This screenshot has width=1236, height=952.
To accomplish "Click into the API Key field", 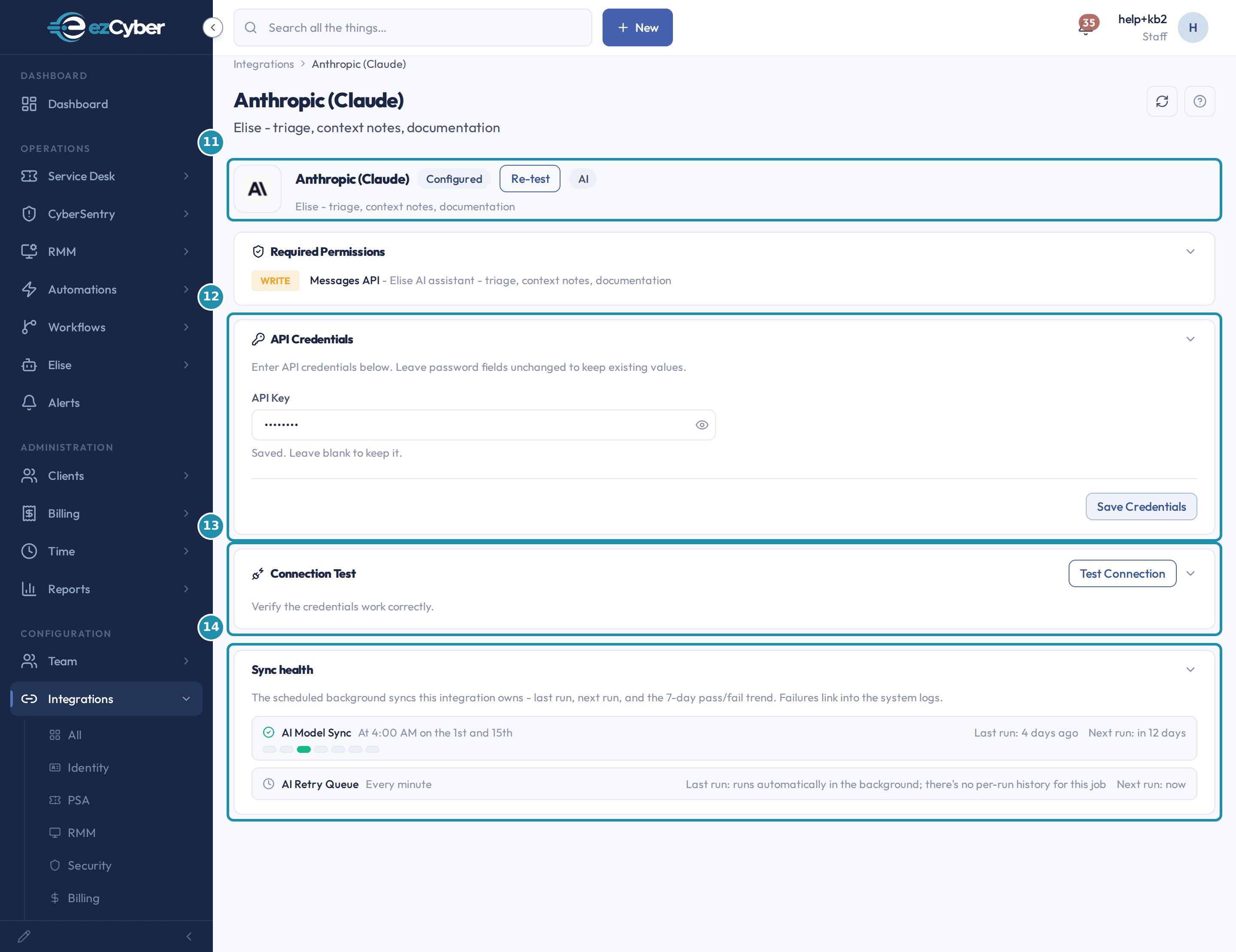I will pyautogui.click(x=483, y=425).
